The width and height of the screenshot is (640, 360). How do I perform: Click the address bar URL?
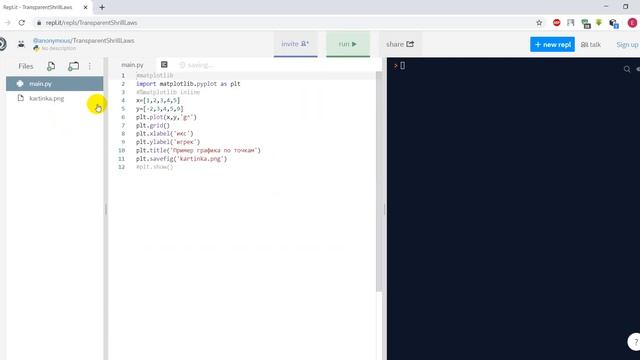[x=91, y=23]
